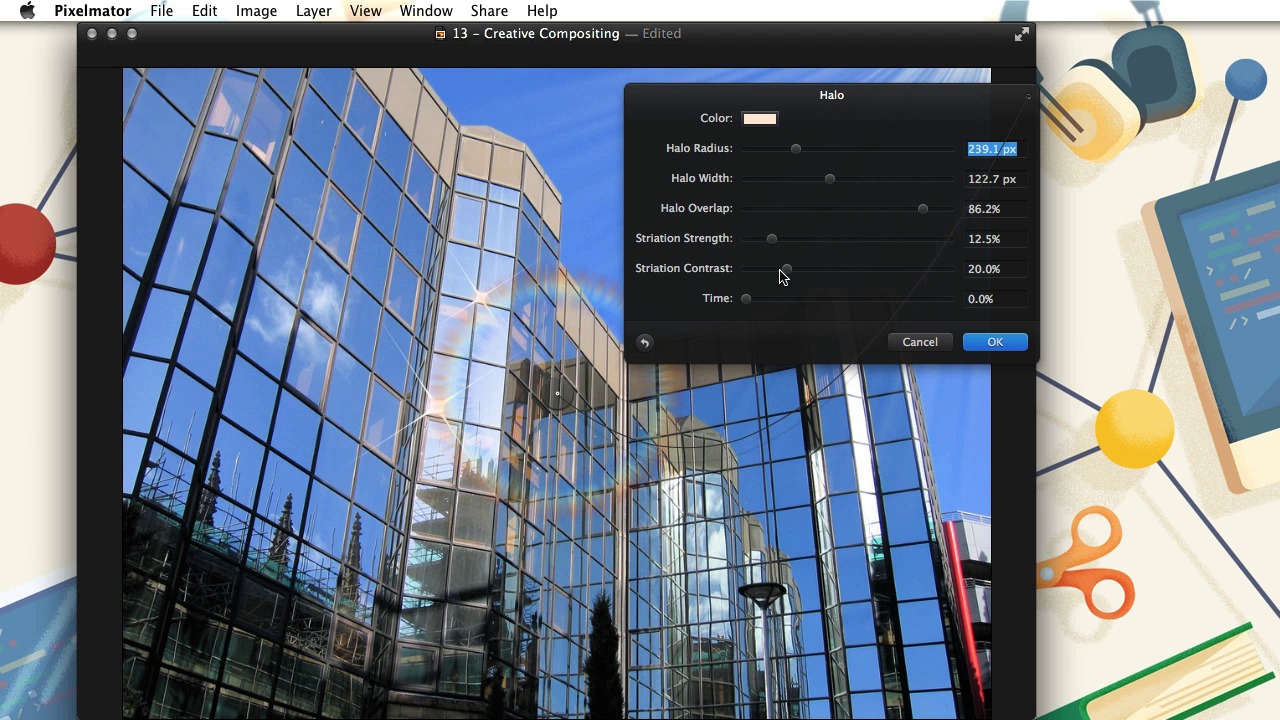Viewport: 1280px width, 720px height.
Task: Open the Help menu
Action: click(x=542, y=11)
